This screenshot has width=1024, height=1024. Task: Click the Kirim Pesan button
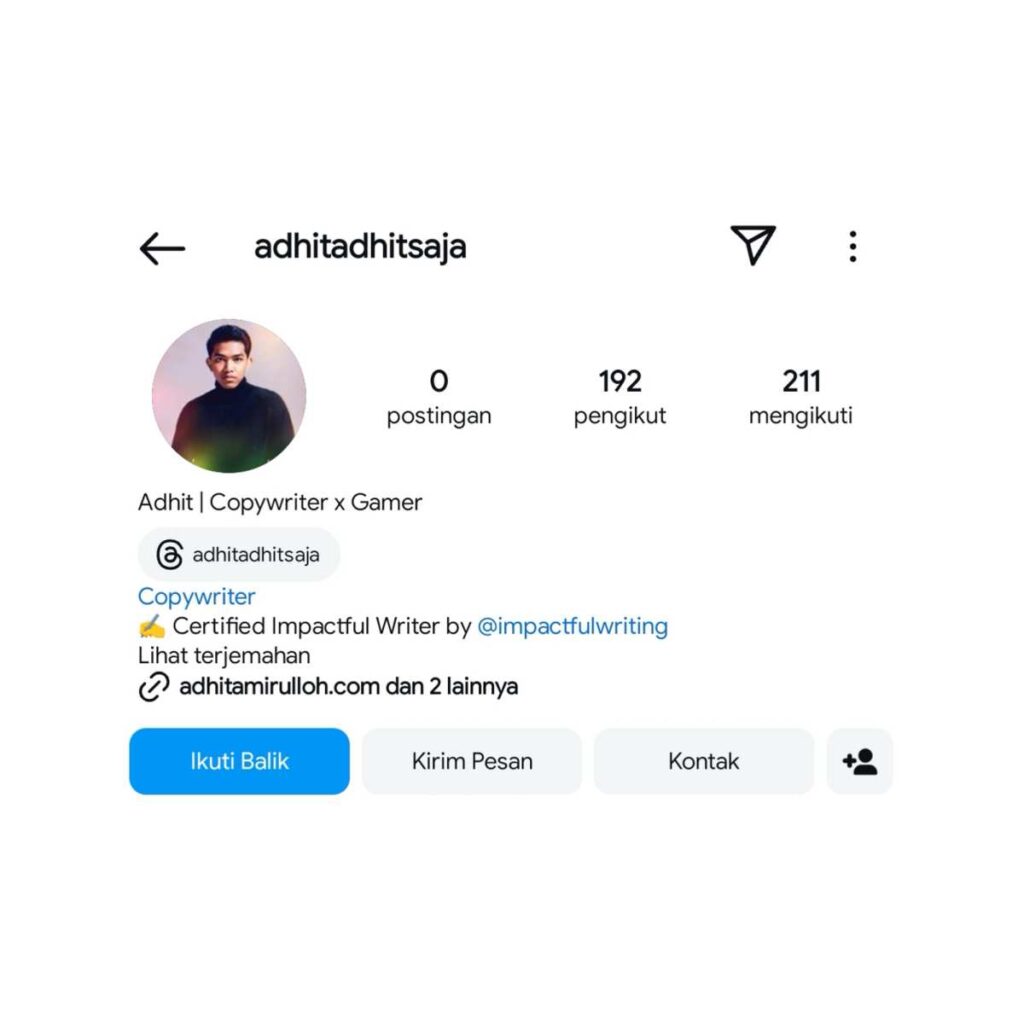(472, 761)
